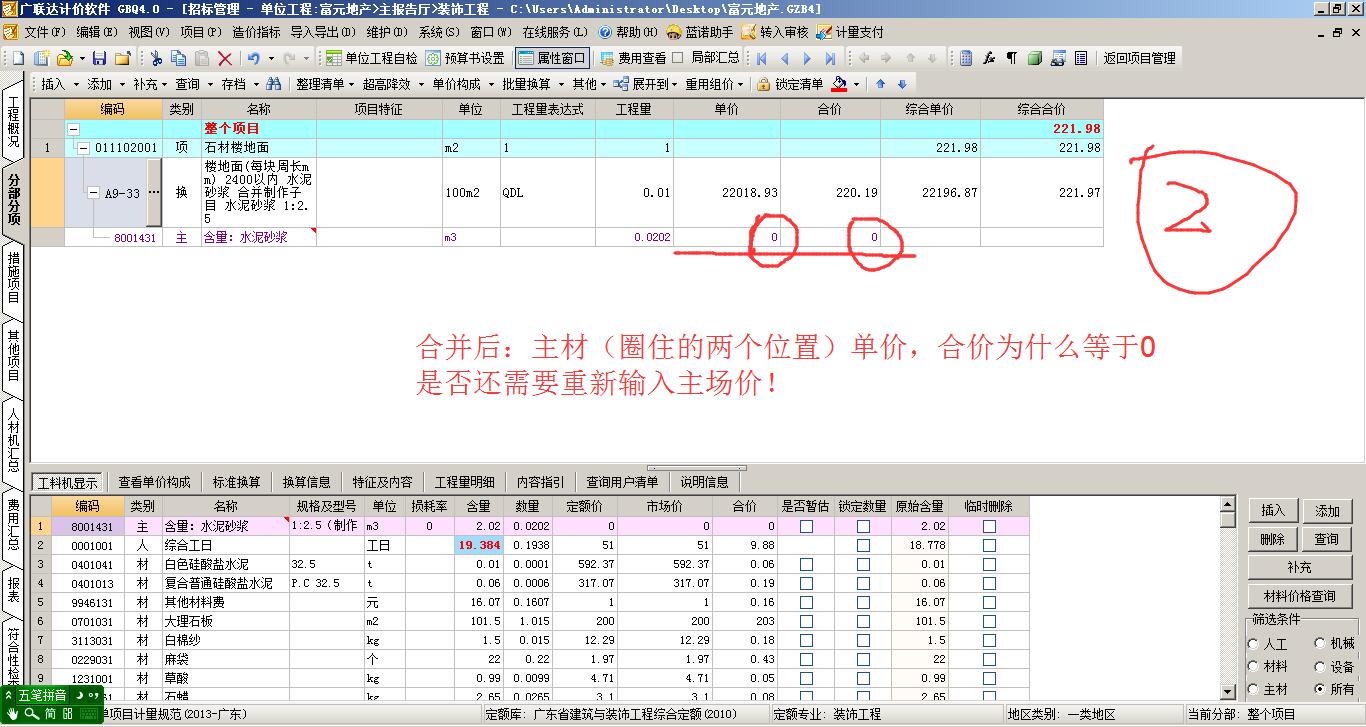
Task: Open the 添加 dropdown in toolbar
Action: [105, 84]
